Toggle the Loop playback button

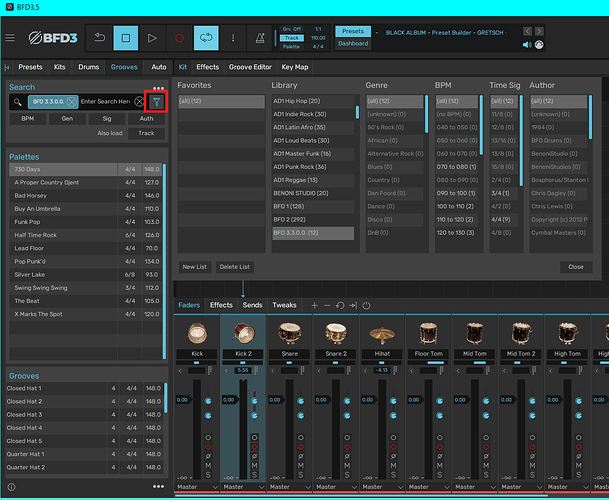pyautogui.click(x=206, y=38)
